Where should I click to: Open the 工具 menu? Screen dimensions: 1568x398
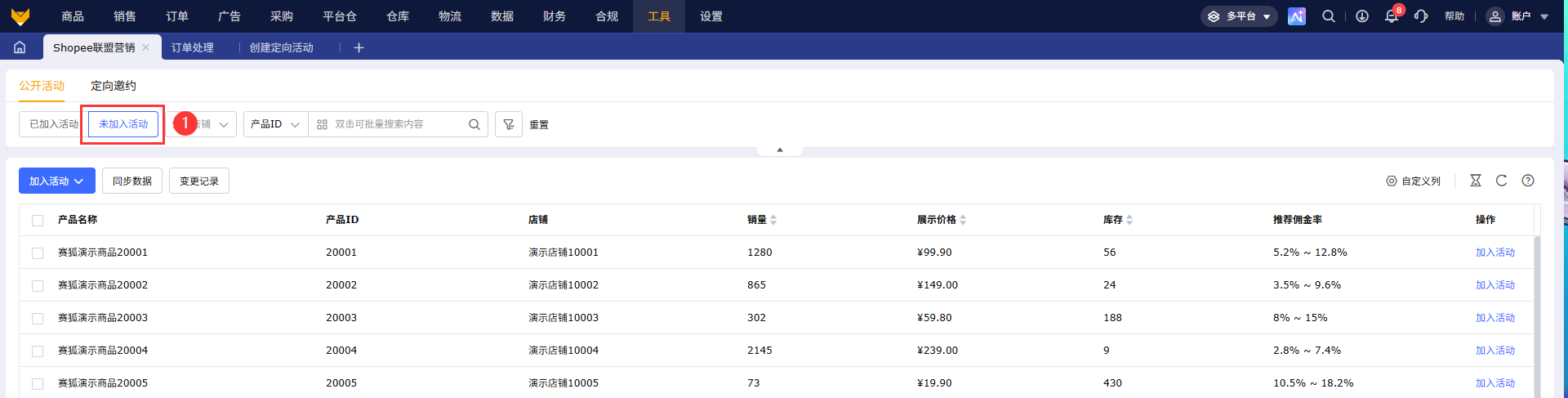tap(659, 16)
